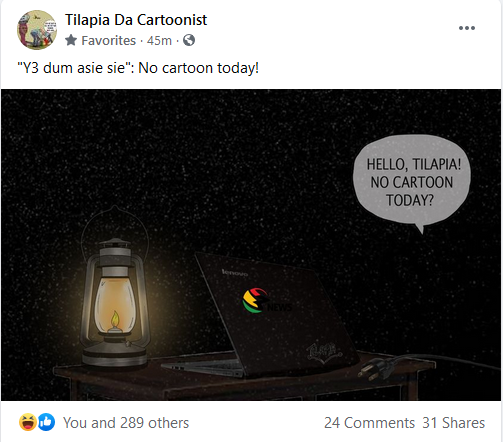Click the artist signature on the laptop lid

[324, 351]
